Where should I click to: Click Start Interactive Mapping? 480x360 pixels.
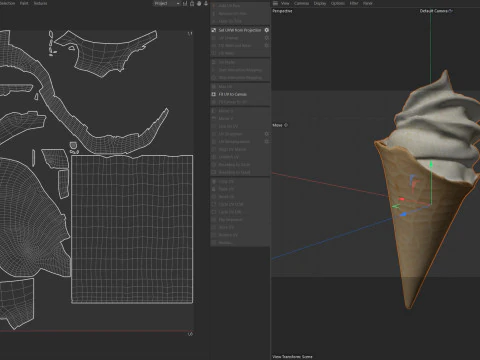point(237,70)
